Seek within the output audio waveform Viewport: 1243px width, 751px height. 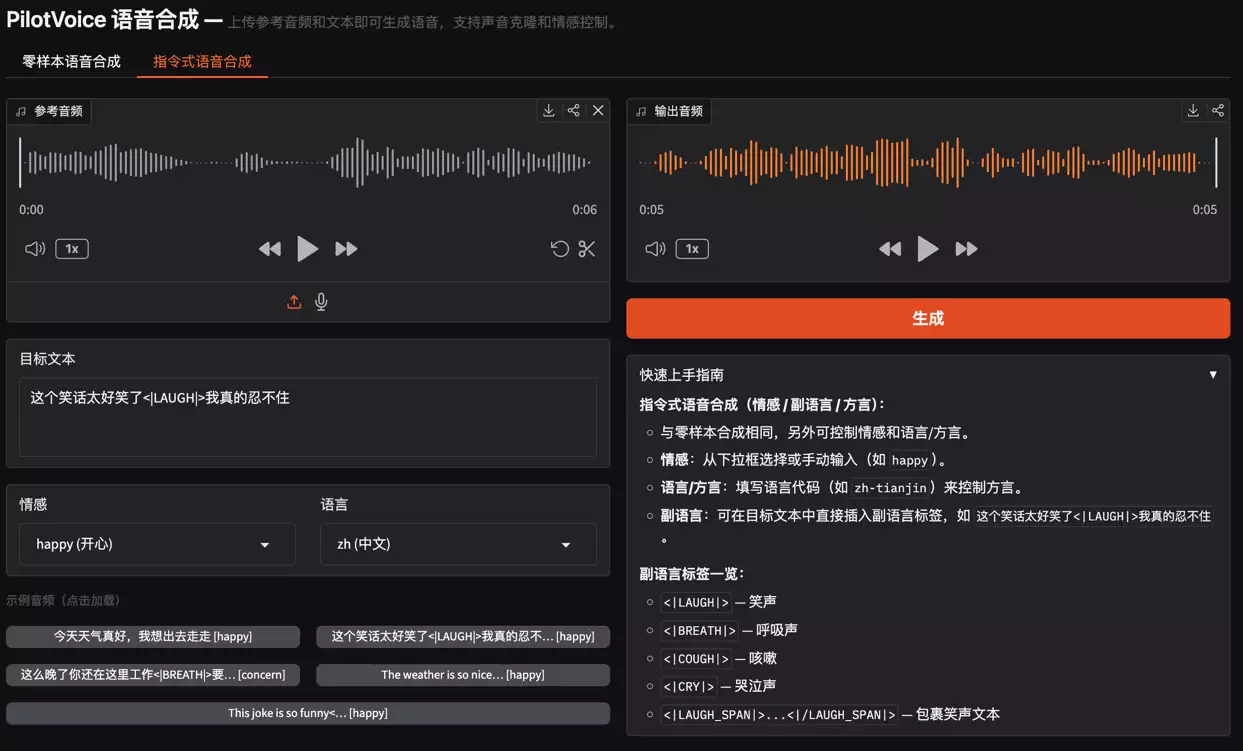click(x=928, y=162)
